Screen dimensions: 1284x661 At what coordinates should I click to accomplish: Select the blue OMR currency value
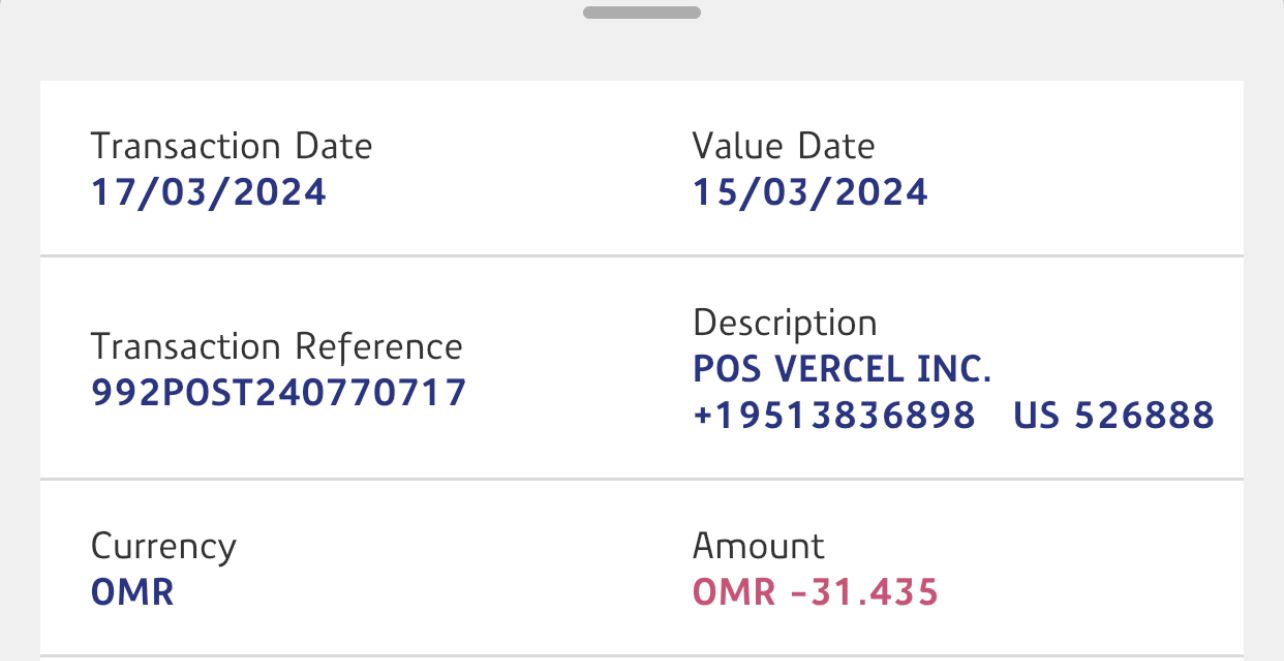pyautogui.click(x=132, y=592)
